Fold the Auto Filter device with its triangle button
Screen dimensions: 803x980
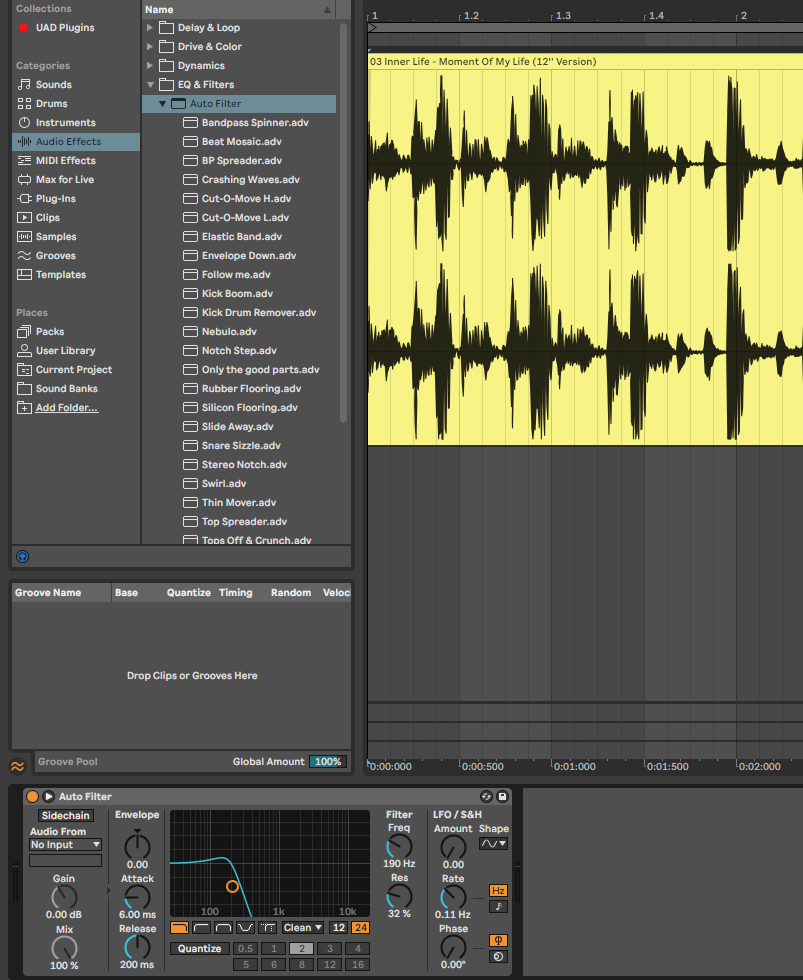48,796
